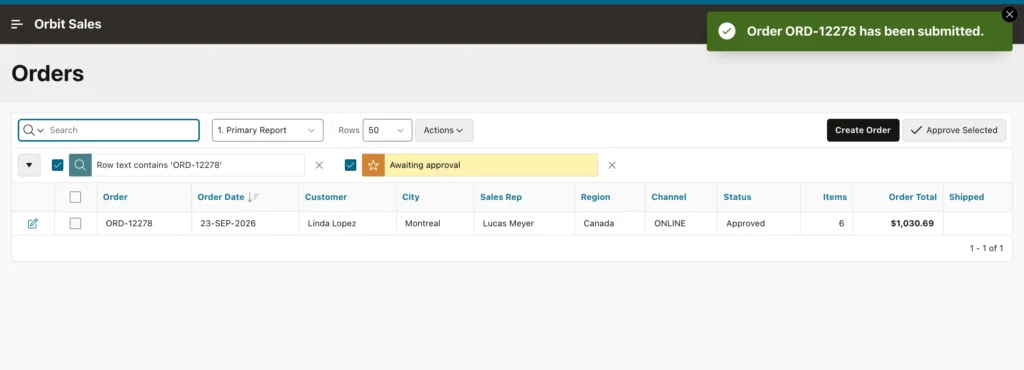
Task: Click the filter magnifier icon
Action: point(80,165)
